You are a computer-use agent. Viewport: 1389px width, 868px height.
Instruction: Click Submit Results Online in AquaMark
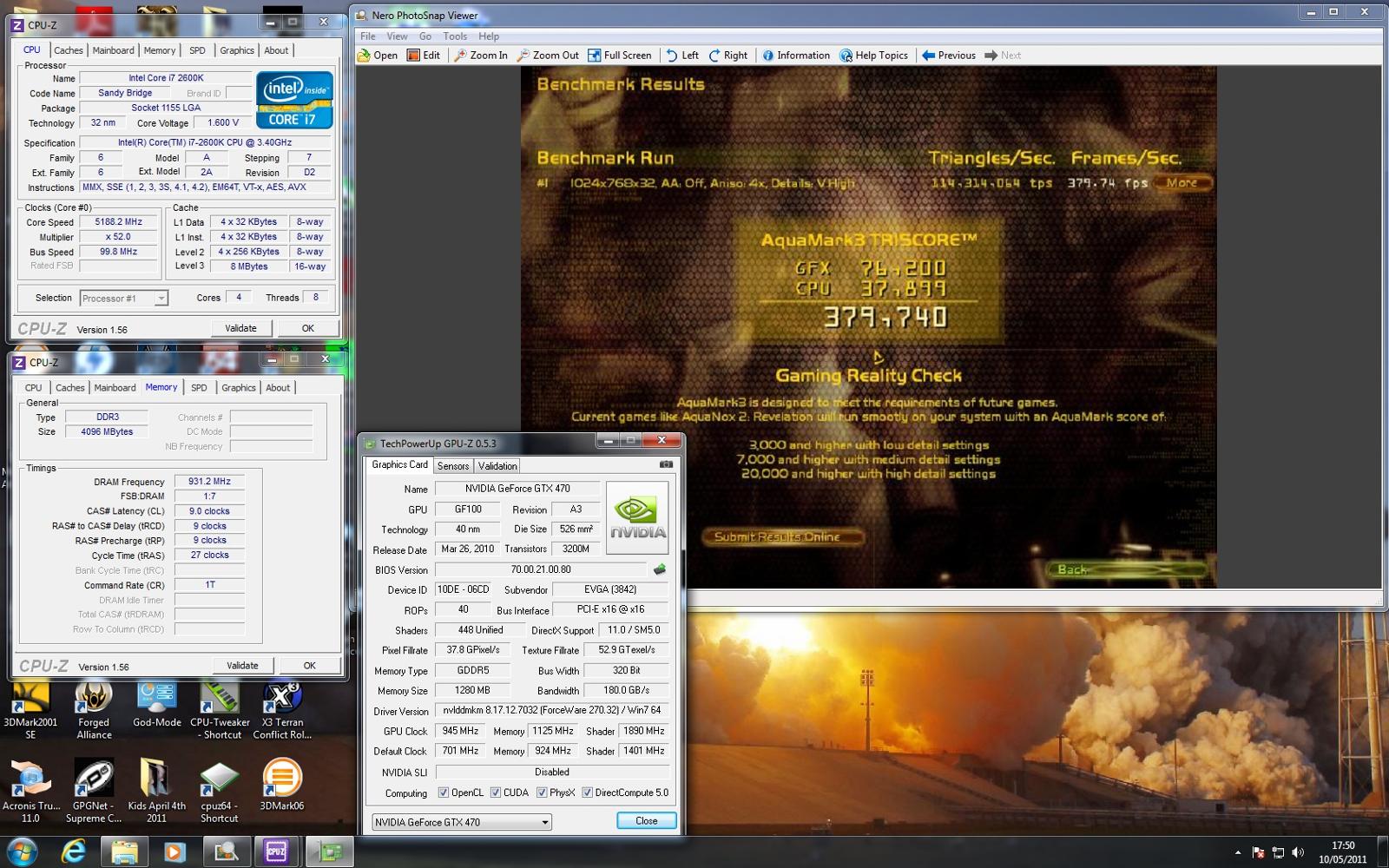(783, 537)
